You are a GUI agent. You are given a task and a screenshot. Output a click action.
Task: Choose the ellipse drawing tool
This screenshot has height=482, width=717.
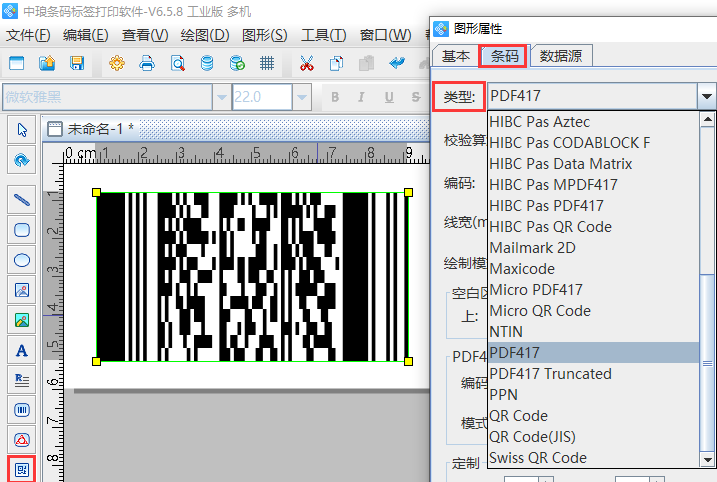(x=21, y=260)
